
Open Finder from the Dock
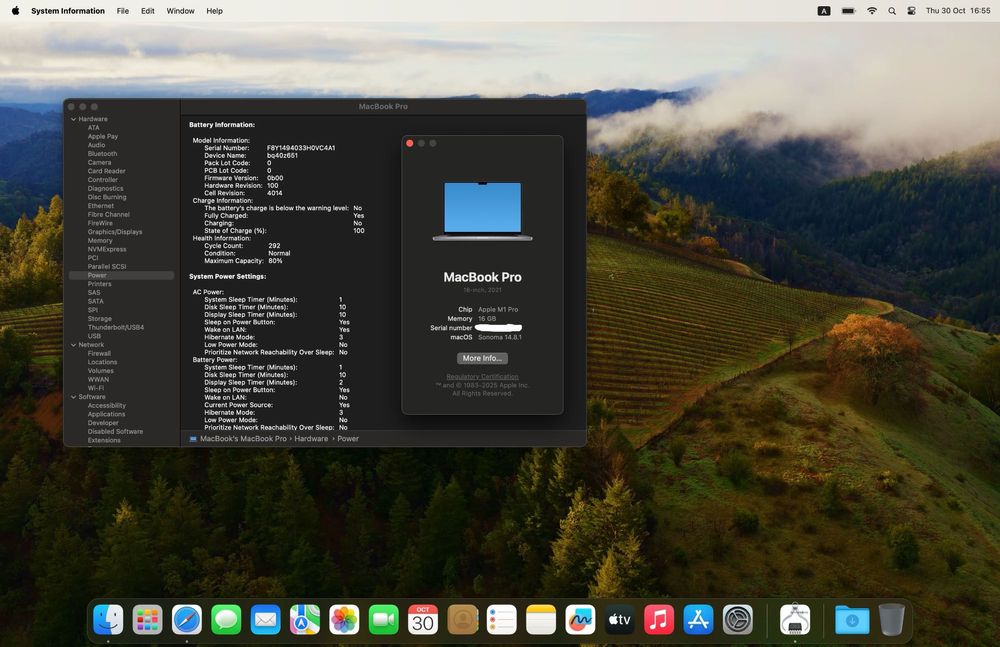[108, 620]
